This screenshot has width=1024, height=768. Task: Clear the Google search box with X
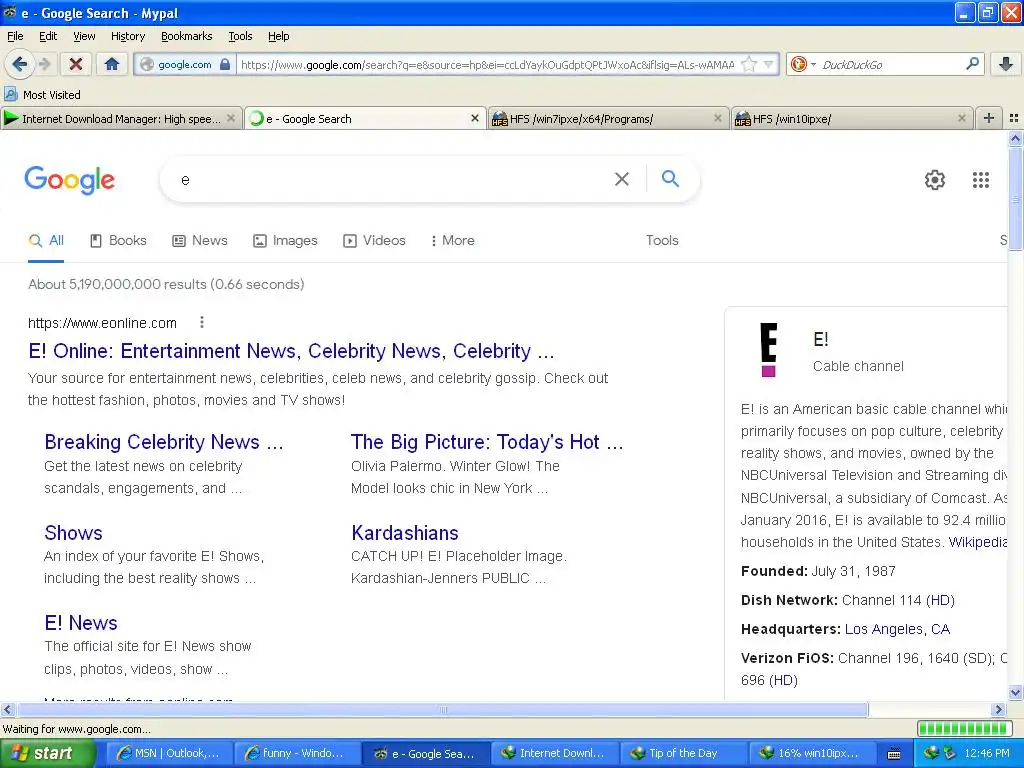point(622,179)
